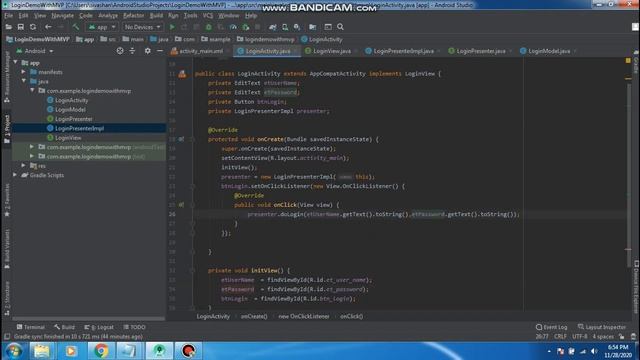Click the memory indicator icon in status bar corner
Screen dimensions: 640x360
(633, 337)
